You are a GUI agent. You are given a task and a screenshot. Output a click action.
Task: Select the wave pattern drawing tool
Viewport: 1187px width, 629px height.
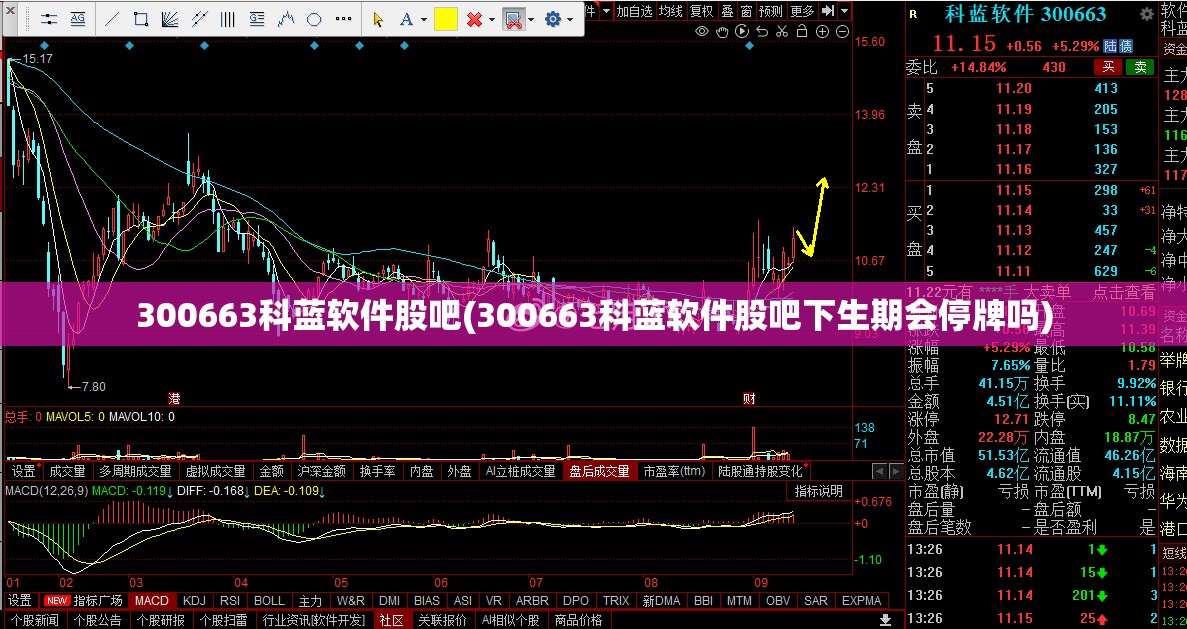(x=285, y=19)
